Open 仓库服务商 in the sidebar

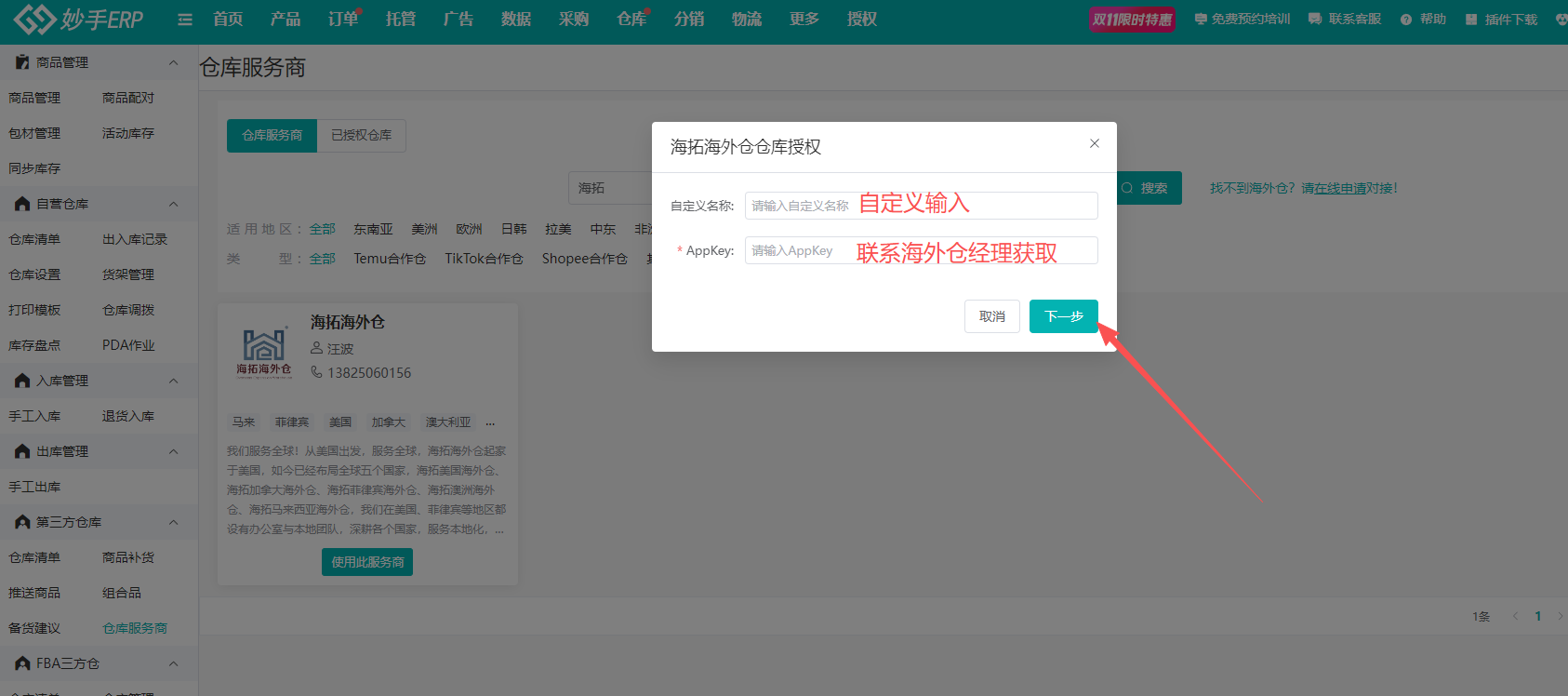point(135,628)
